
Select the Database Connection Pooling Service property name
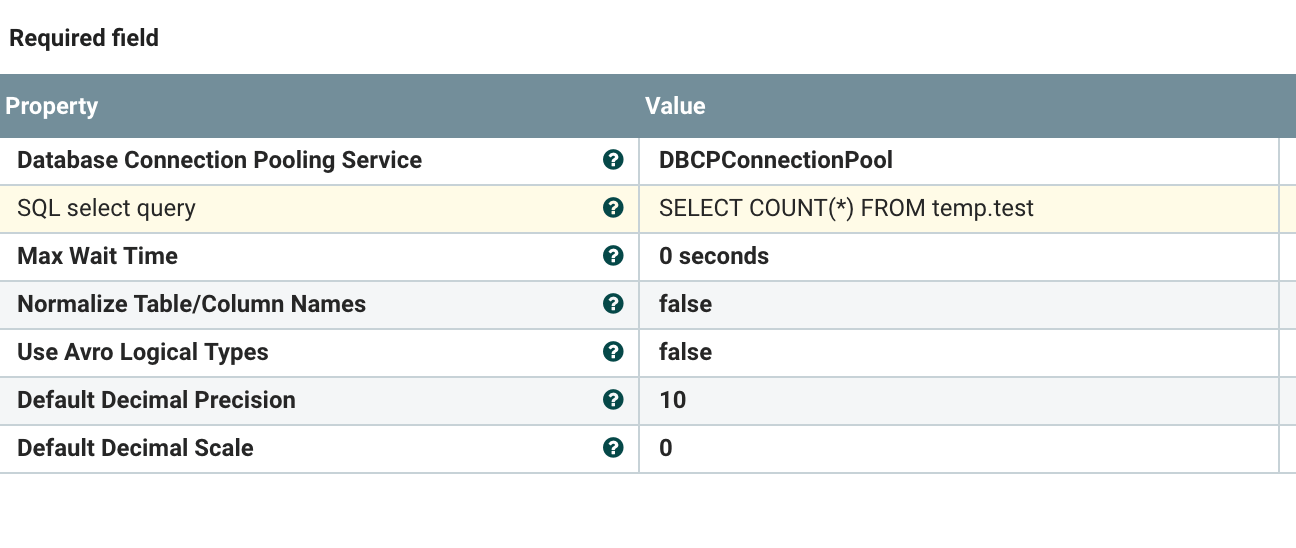219,160
